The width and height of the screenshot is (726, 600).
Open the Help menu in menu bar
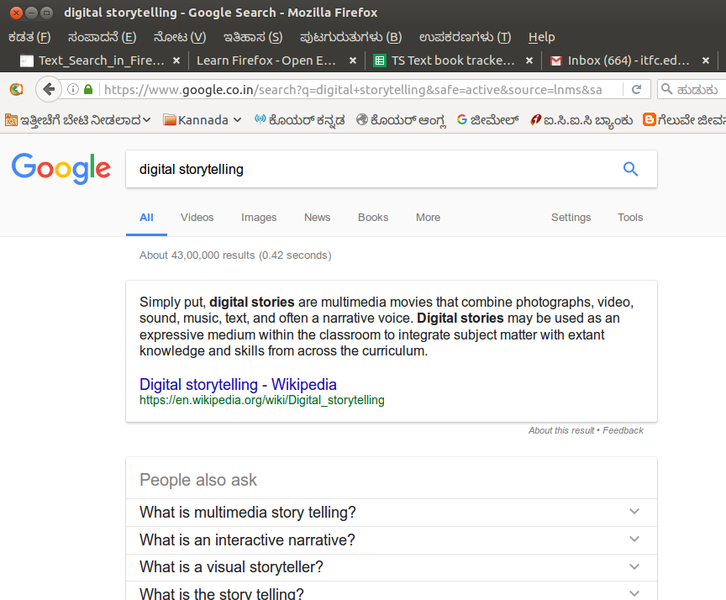(x=541, y=37)
